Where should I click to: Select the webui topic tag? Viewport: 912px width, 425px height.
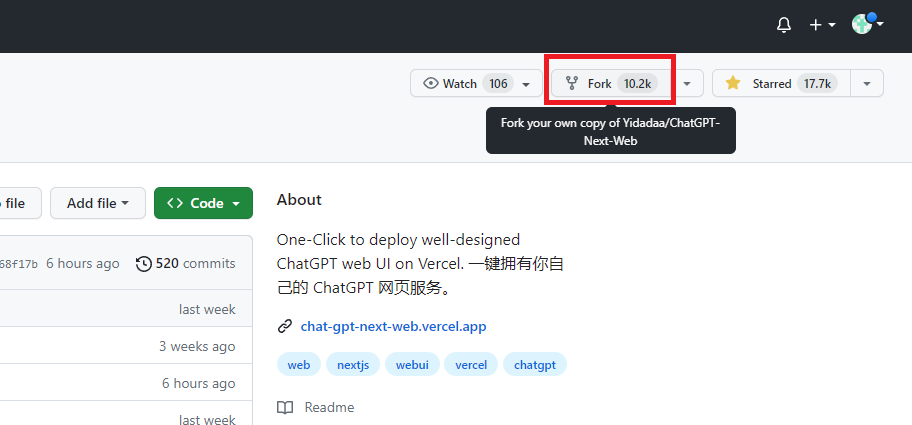(x=411, y=365)
